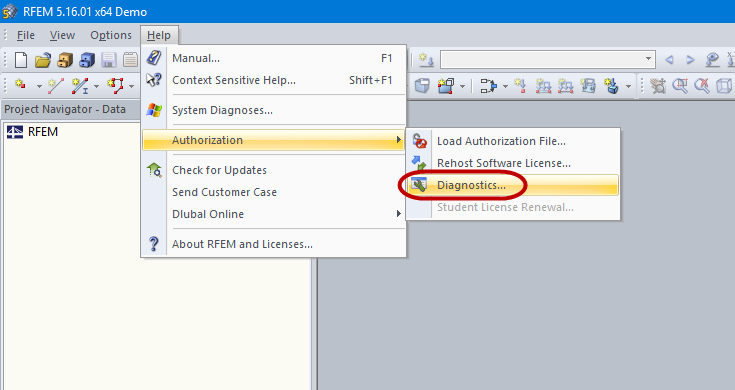
Task: Choose Load Authorization File...
Action: point(513,141)
